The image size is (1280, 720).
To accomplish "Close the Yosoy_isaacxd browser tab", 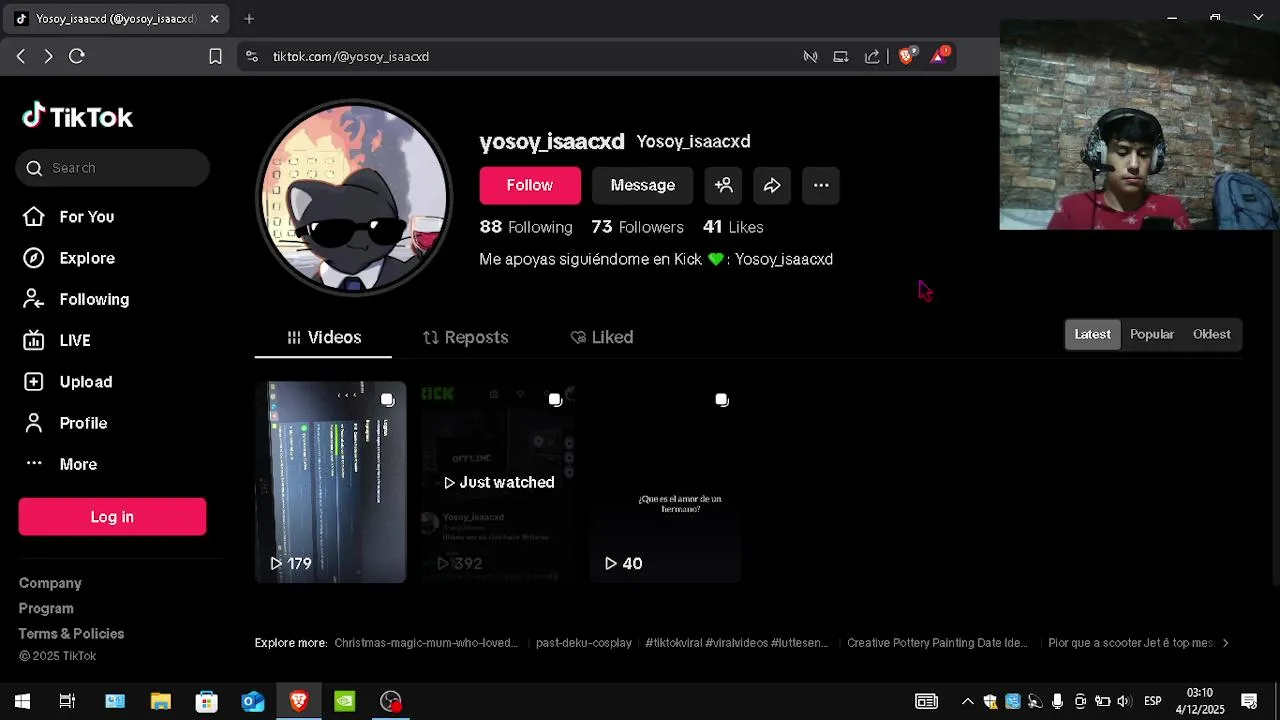I will [x=214, y=19].
